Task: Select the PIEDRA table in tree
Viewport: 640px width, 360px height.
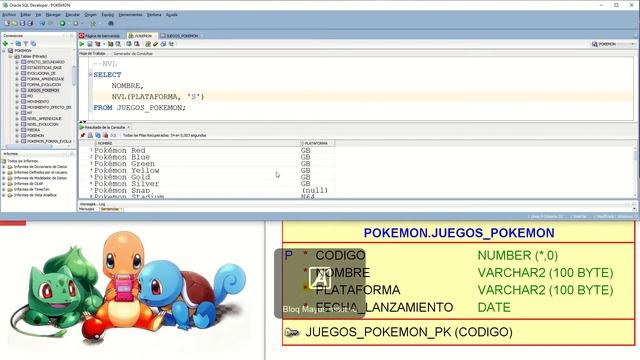Action: click(x=33, y=130)
